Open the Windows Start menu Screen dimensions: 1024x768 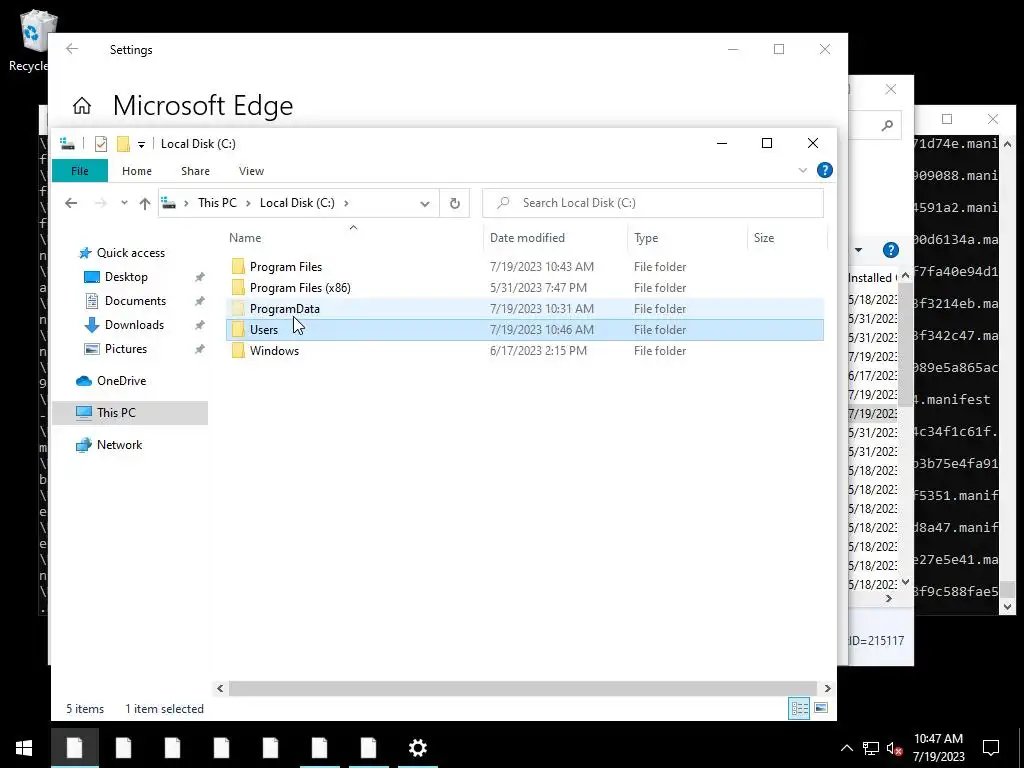(x=25, y=748)
